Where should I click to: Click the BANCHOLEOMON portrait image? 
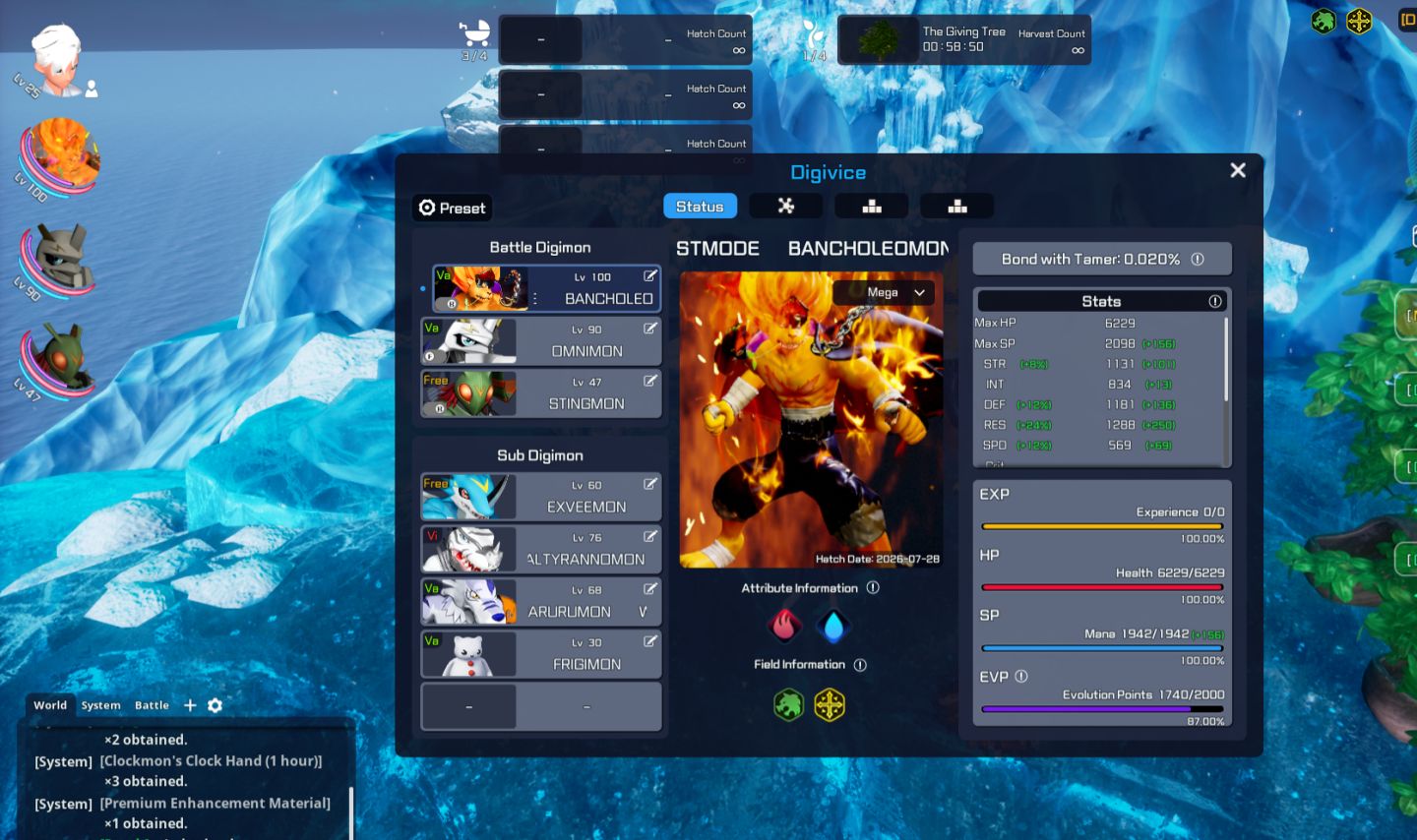click(811, 420)
